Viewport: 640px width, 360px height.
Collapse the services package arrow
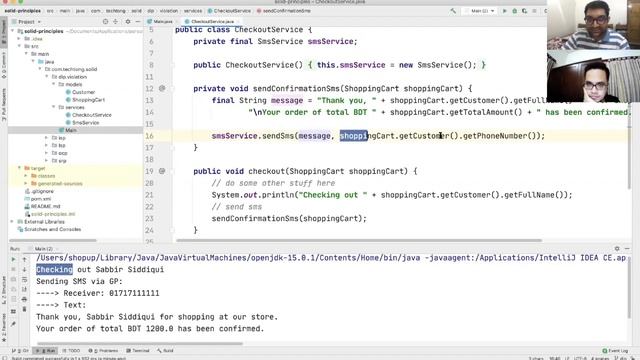click(53, 107)
